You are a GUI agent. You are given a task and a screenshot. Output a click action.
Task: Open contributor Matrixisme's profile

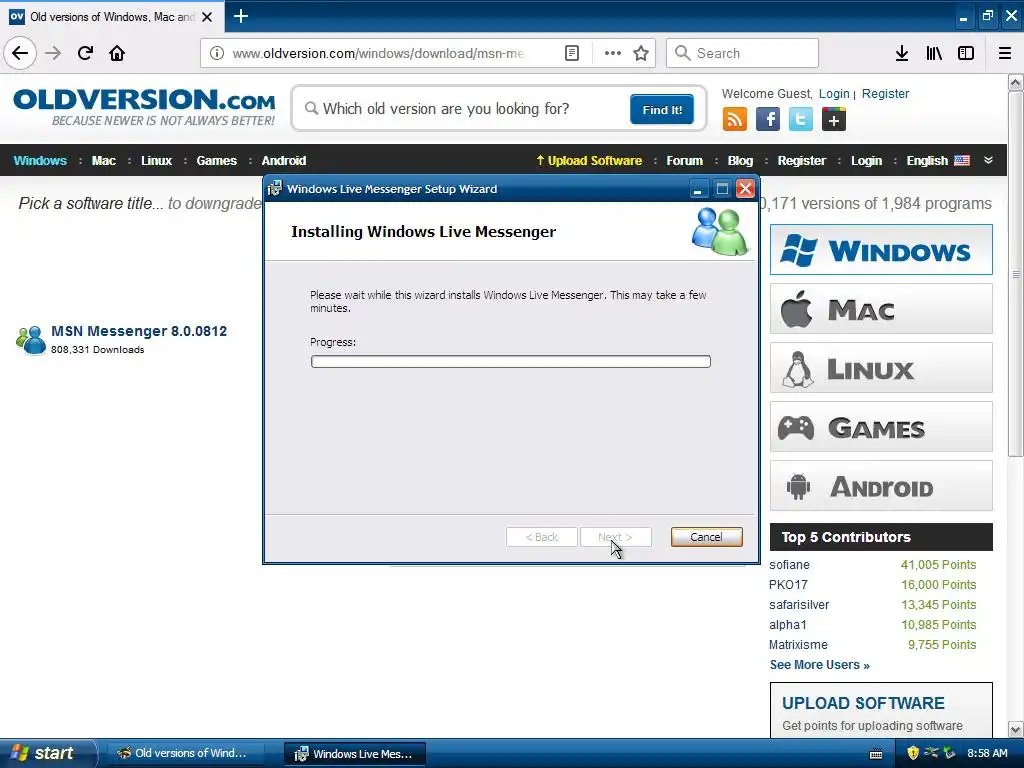[797, 645]
